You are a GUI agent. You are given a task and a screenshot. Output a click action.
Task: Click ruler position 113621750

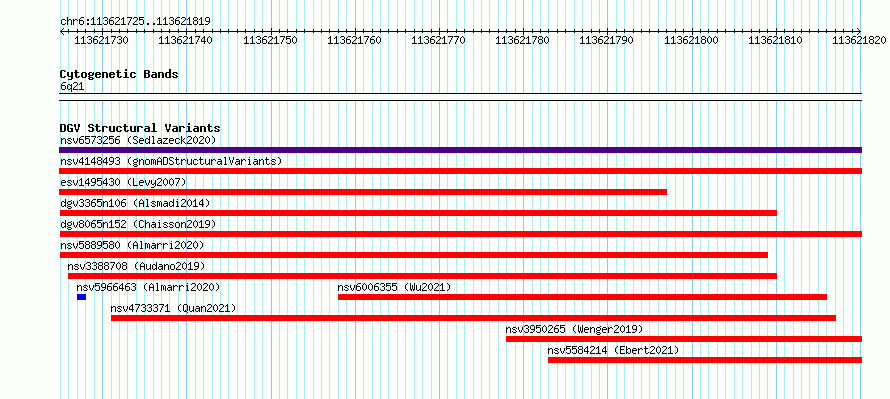tap(270, 40)
